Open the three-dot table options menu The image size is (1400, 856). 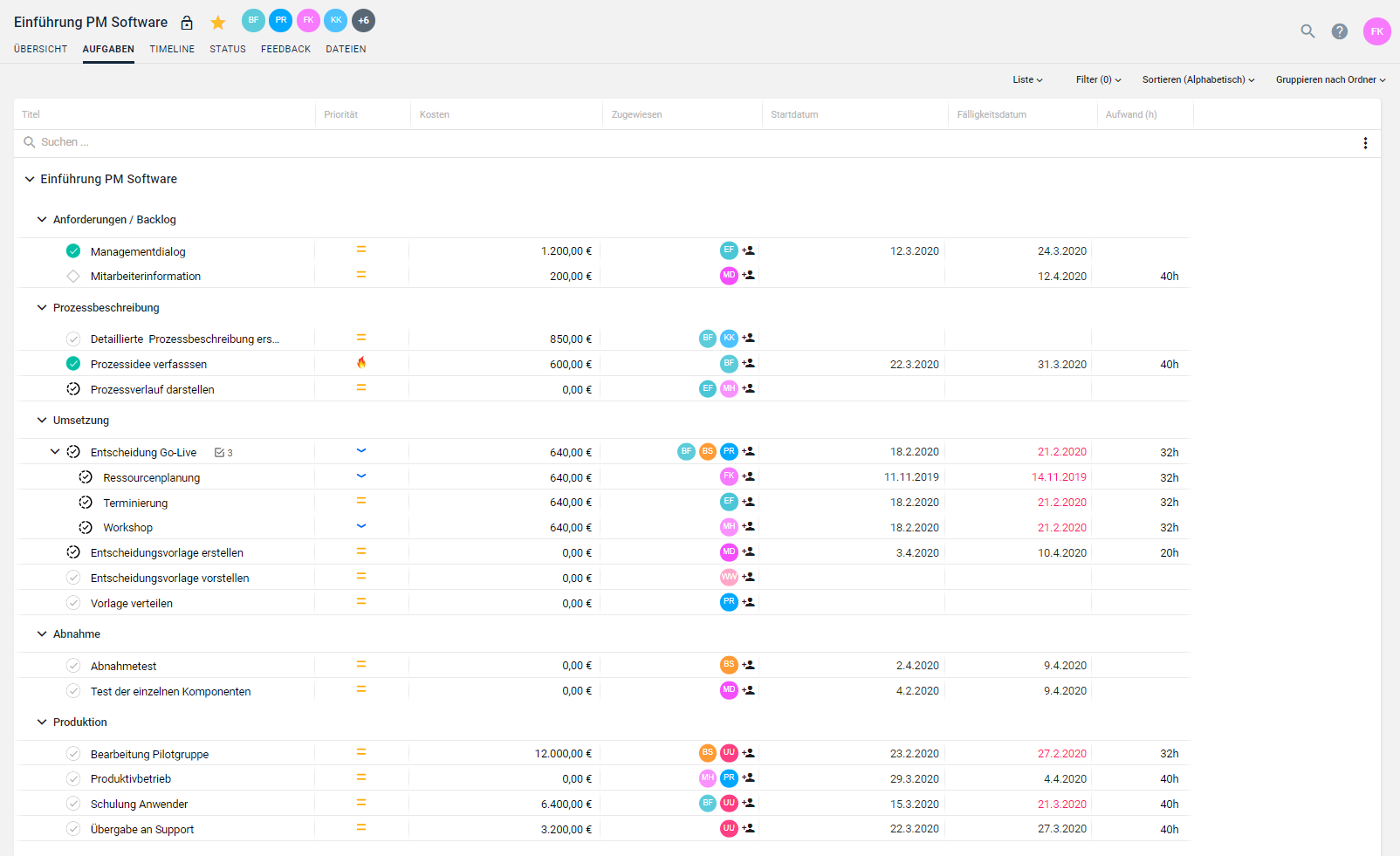point(1365,143)
